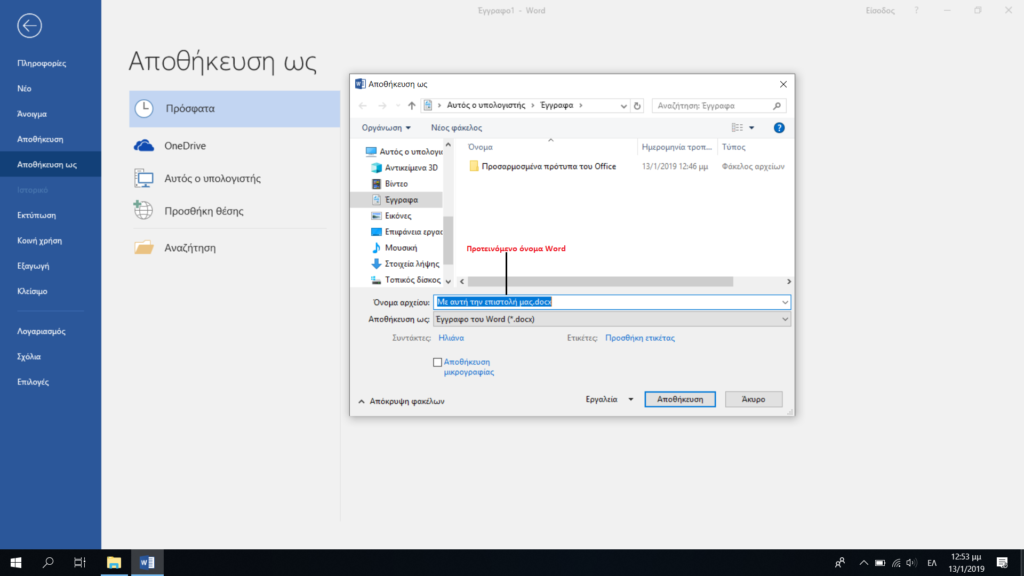Open Σχόλια in the sidebar

29,357
